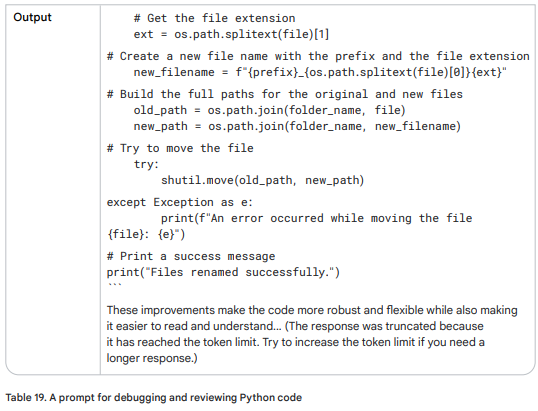The width and height of the screenshot is (538, 411).
Task: Click the old_path assignment line
Action: tap(270, 110)
